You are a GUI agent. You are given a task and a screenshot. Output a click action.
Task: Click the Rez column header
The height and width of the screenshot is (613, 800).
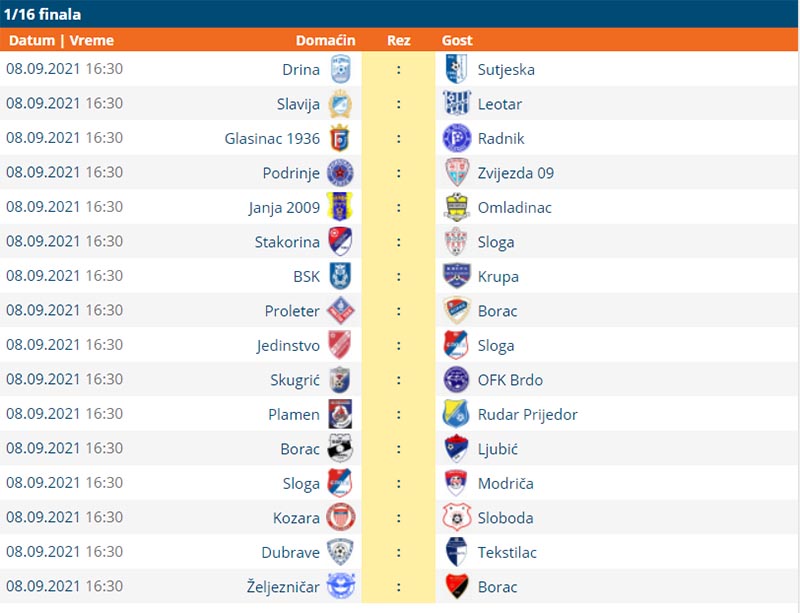(398, 40)
